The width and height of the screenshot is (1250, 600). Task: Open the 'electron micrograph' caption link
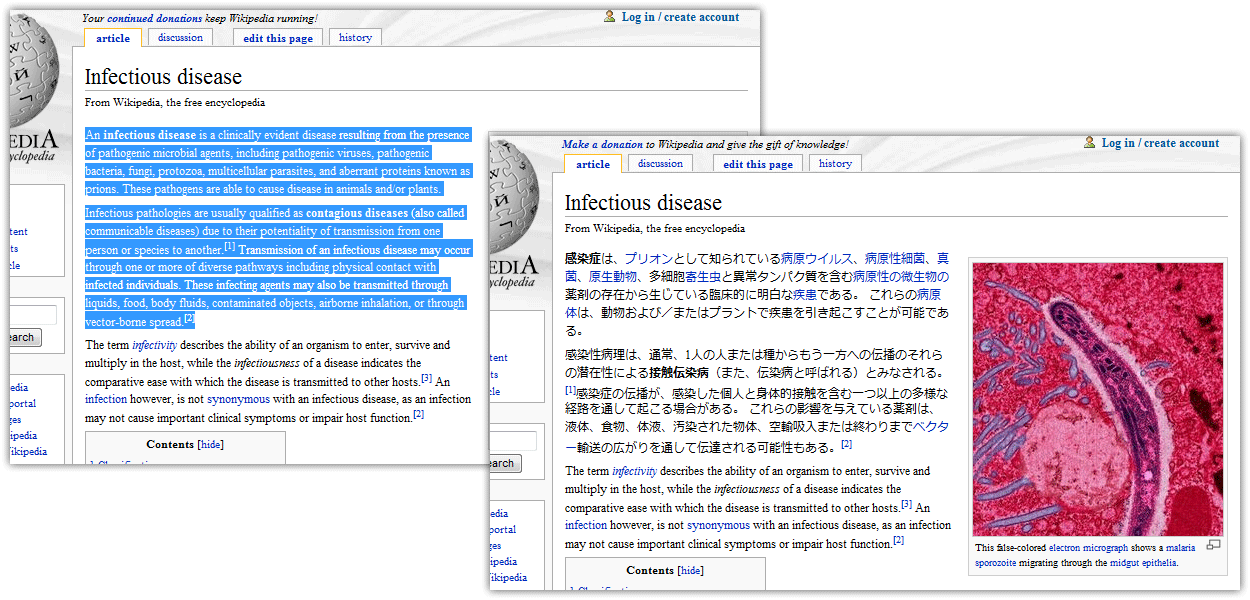click(x=1088, y=548)
